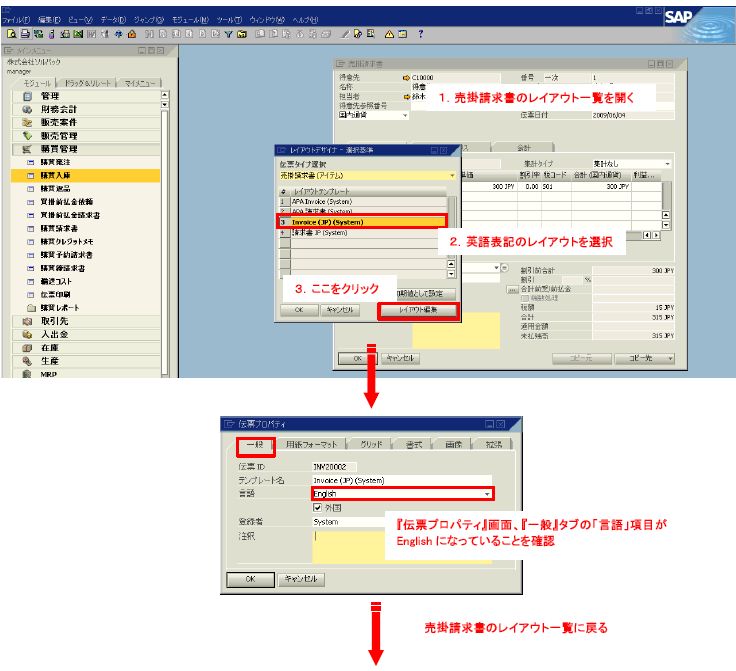Image resolution: width=736 pixels, height=671 pixels.
Task: Click the yellow 注釈 remarks text field
Action: 348,547
